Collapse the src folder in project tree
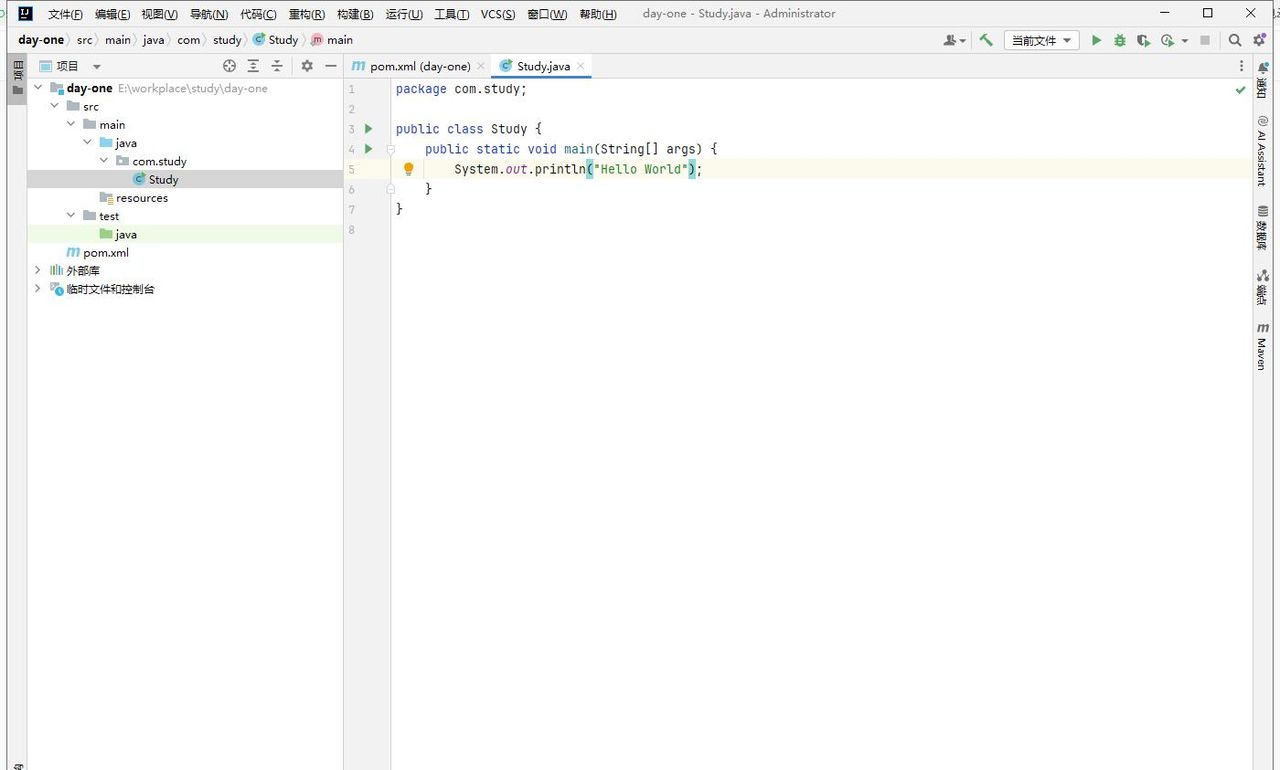Screen dimensions: 1280x770 (55, 106)
